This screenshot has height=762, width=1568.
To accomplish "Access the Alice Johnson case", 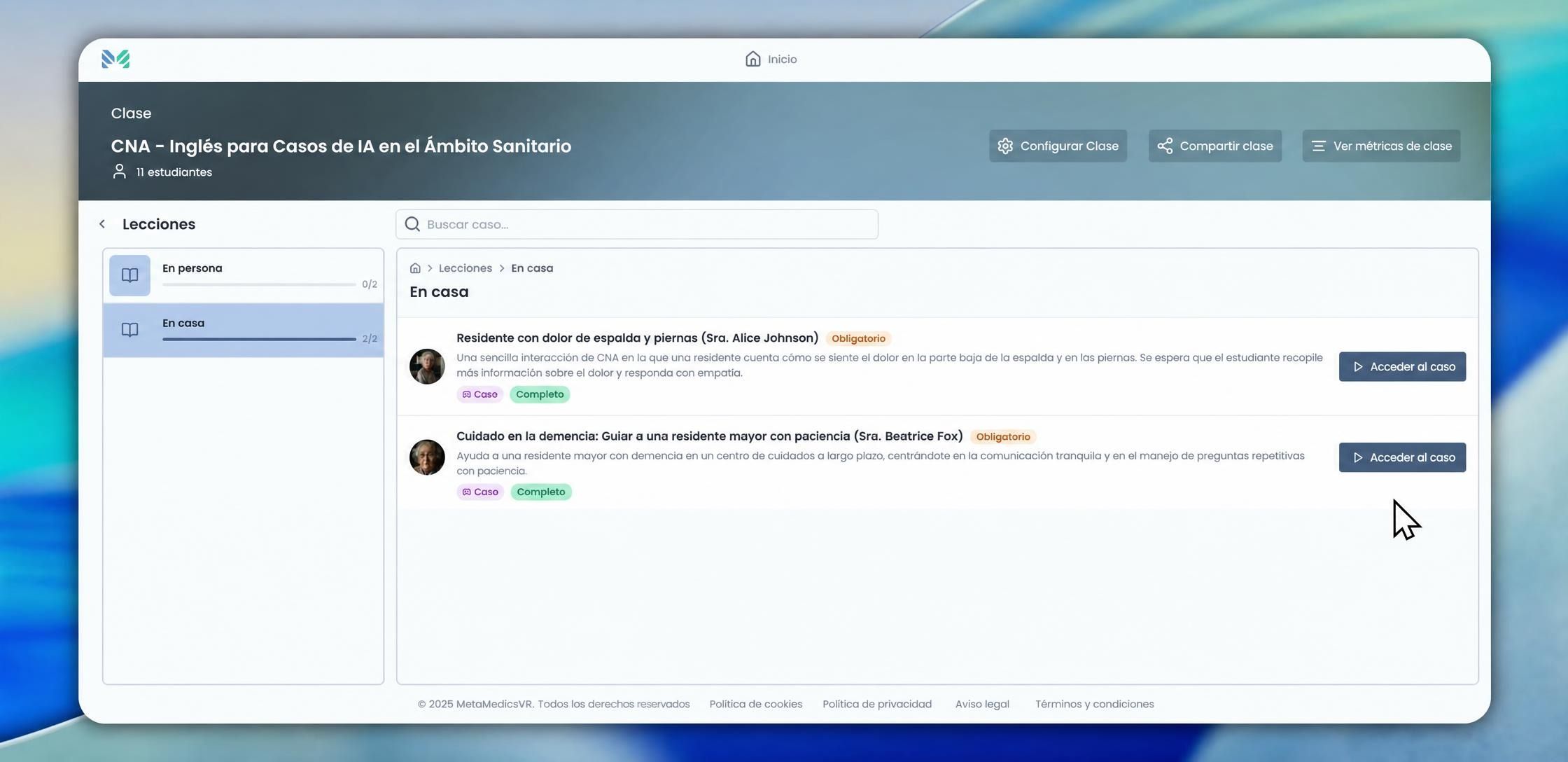I will point(1402,366).
